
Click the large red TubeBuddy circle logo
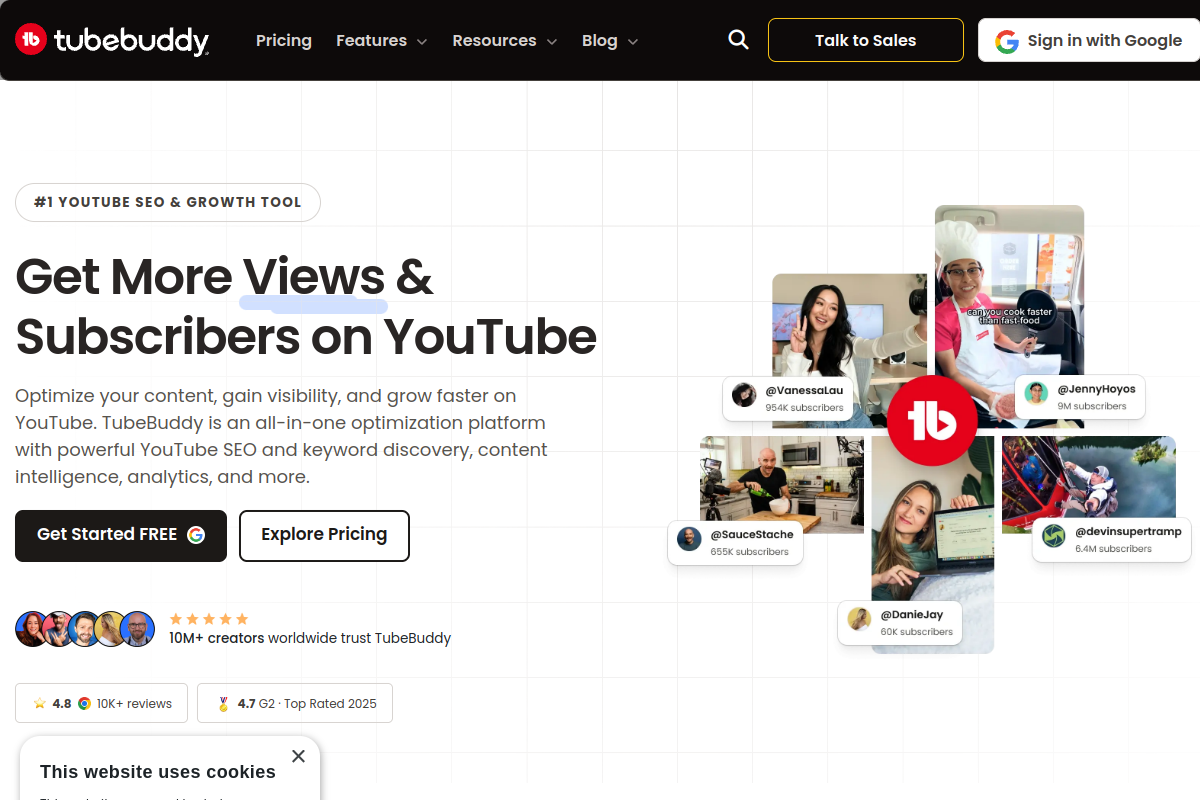[932, 421]
